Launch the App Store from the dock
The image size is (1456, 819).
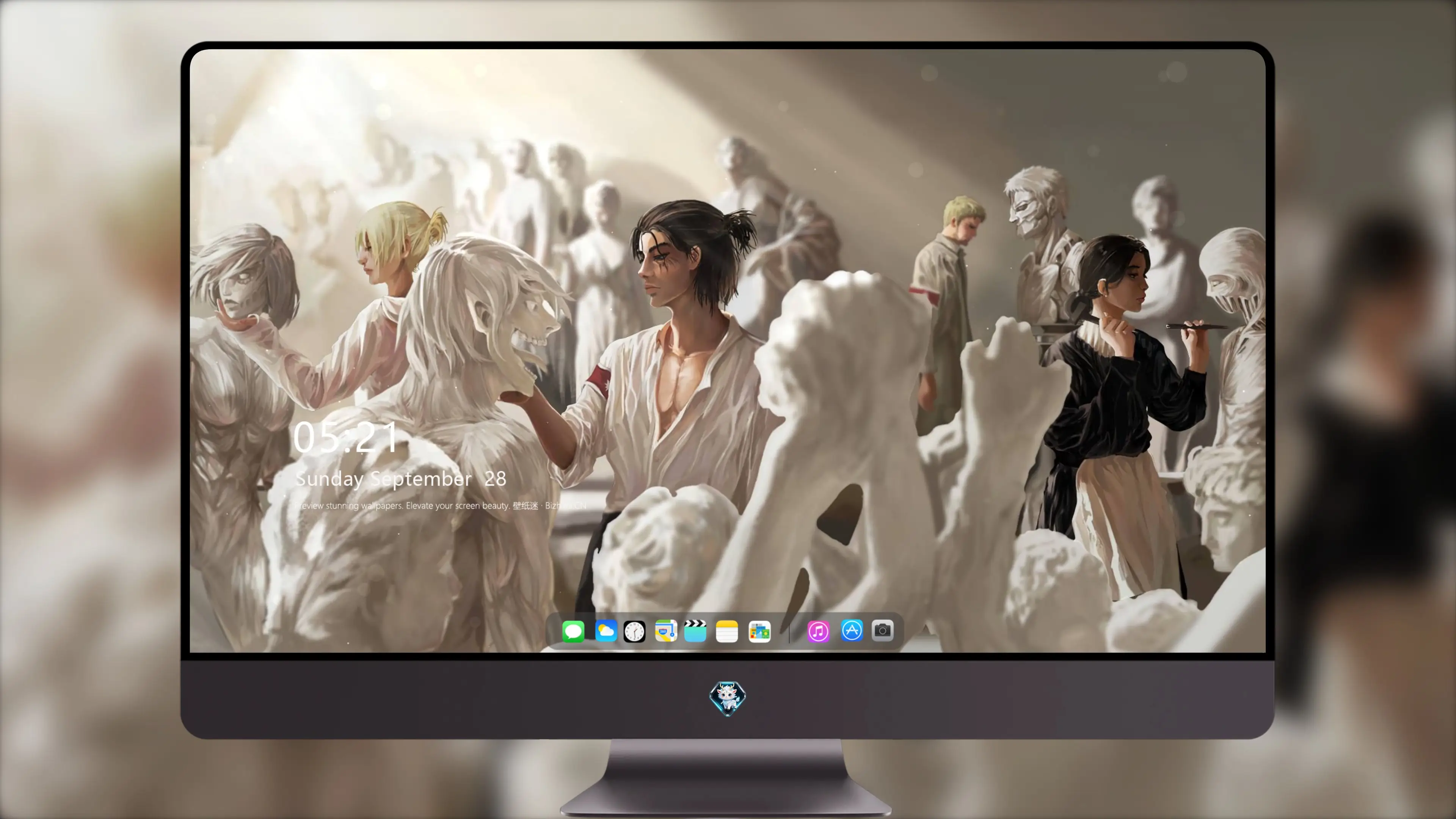pyautogui.click(x=852, y=630)
